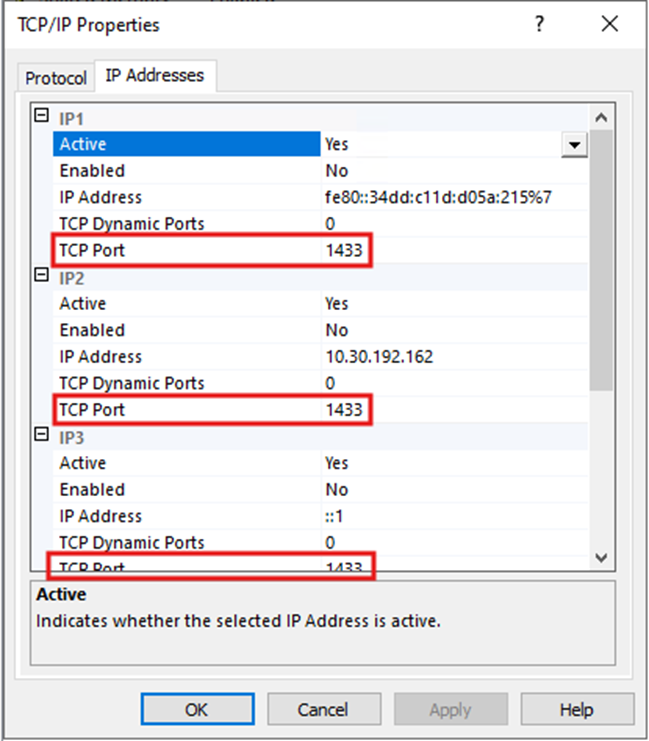Close the TCP/IP Properties dialog

coord(609,23)
